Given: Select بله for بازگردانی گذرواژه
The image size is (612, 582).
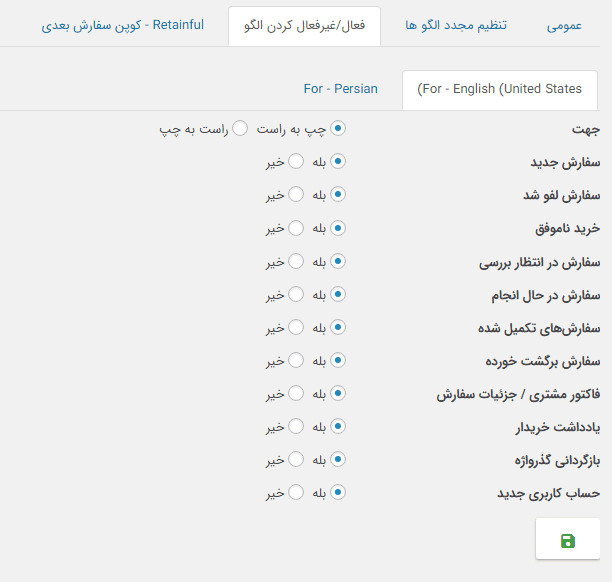Looking at the screenshot, I should (x=338, y=459).
